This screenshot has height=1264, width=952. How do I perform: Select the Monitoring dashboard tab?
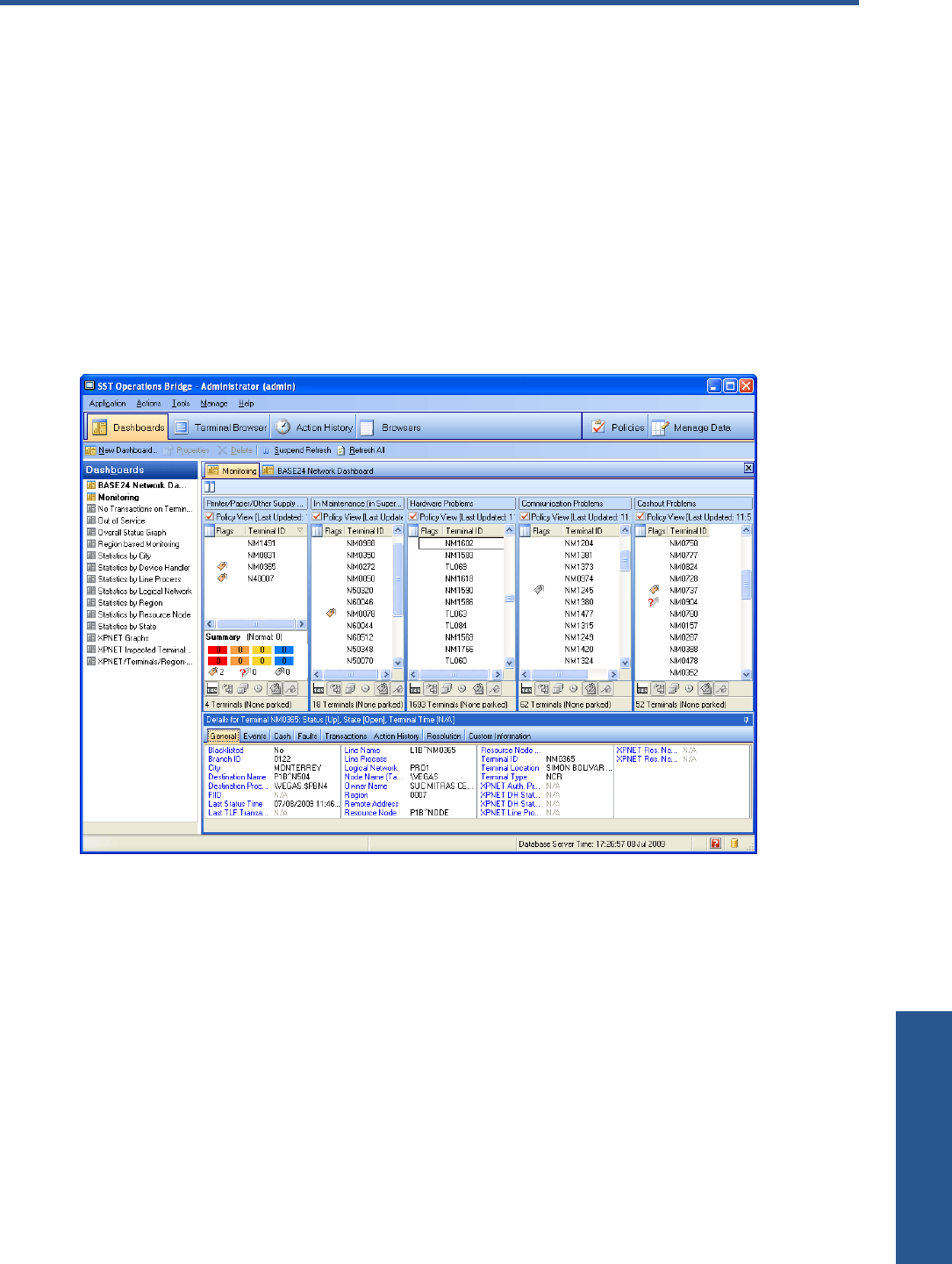pyautogui.click(x=233, y=471)
